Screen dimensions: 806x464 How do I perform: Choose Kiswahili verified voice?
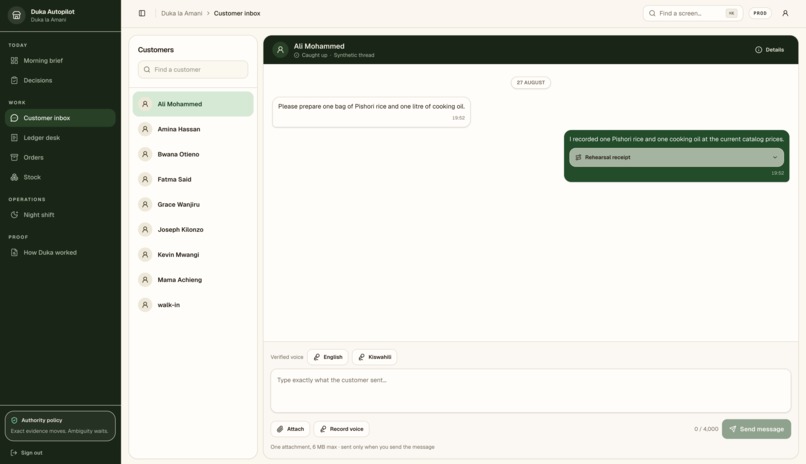pyautogui.click(x=374, y=357)
